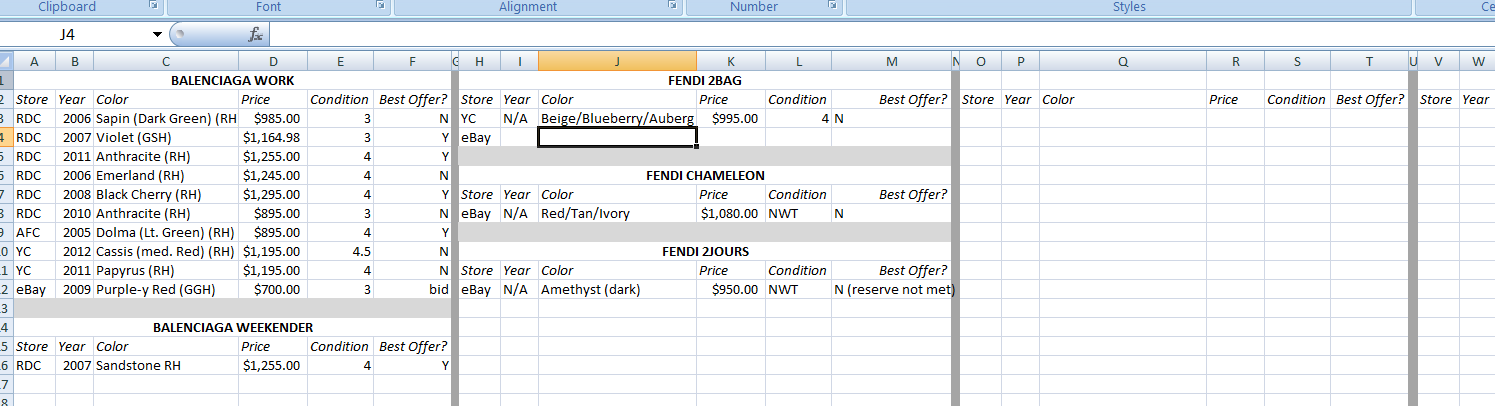
Task: Click cell Dolma (Lt. Green) (RH)
Action: point(166,232)
